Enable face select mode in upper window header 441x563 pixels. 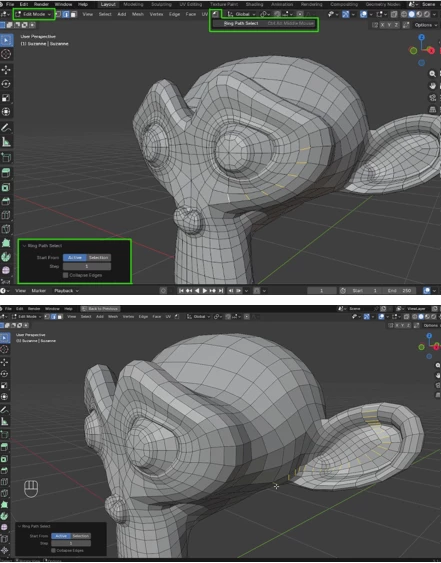coord(73,14)
